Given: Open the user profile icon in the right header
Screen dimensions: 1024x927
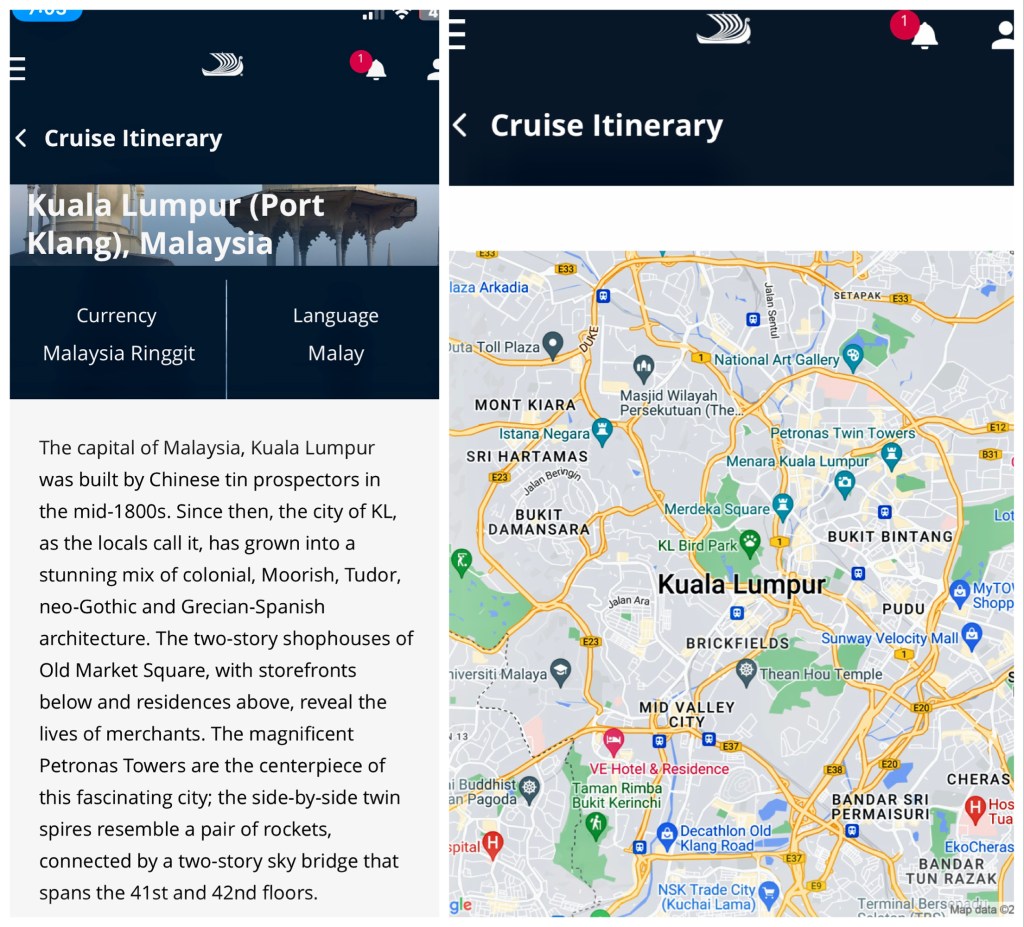Looking at the screenshot, I should tap(1002, 35).
